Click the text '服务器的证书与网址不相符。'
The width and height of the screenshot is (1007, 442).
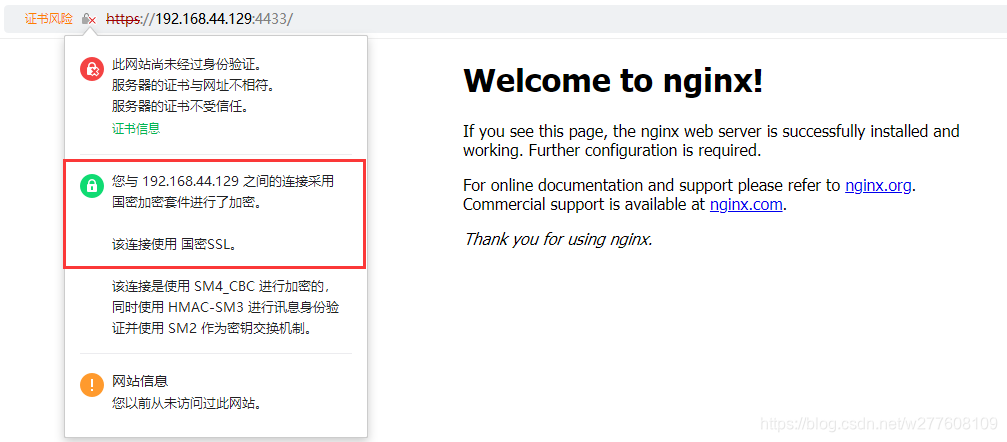pos(193,85)
